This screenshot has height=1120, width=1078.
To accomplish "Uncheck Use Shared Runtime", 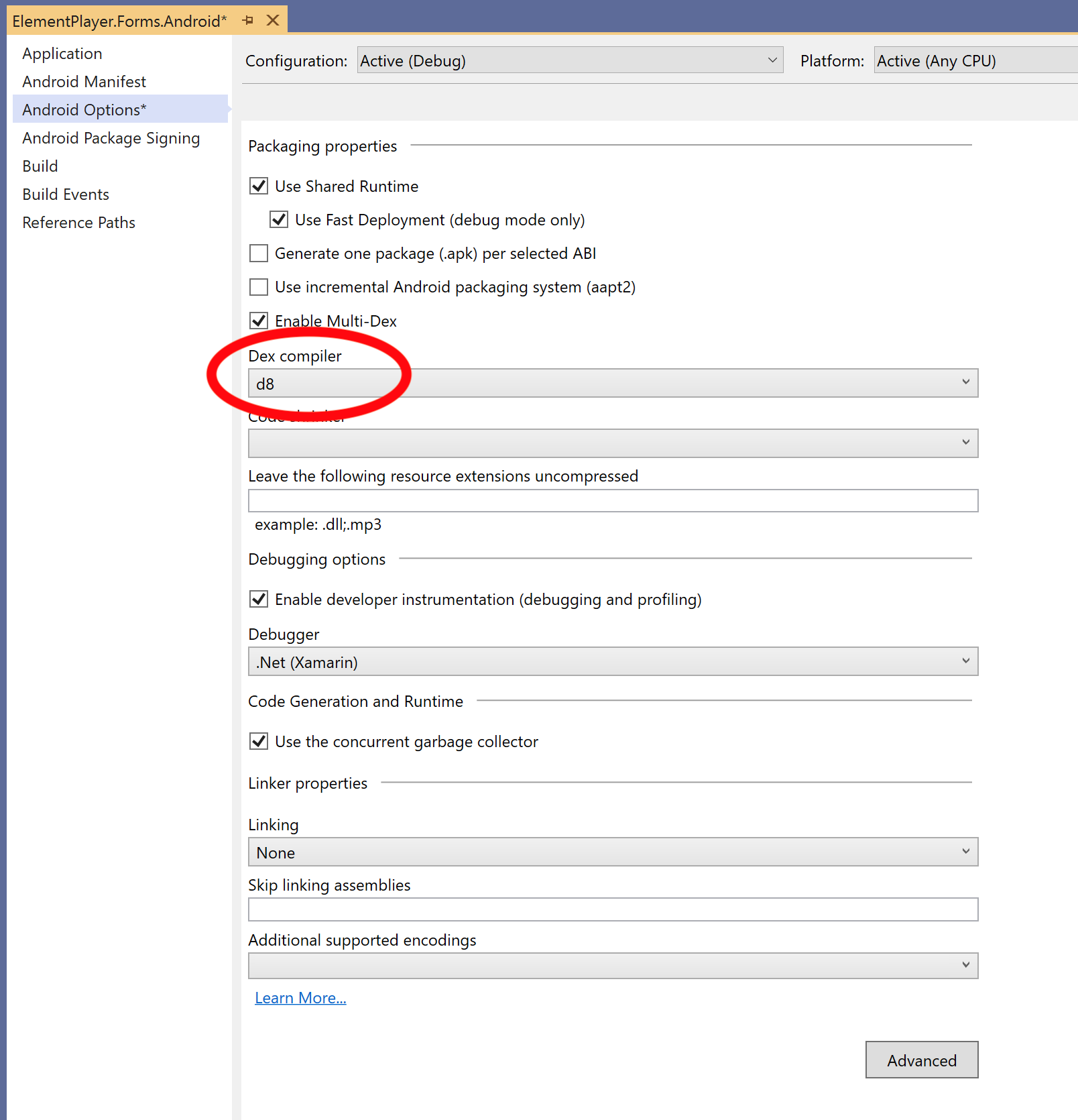I will point(259,186).
